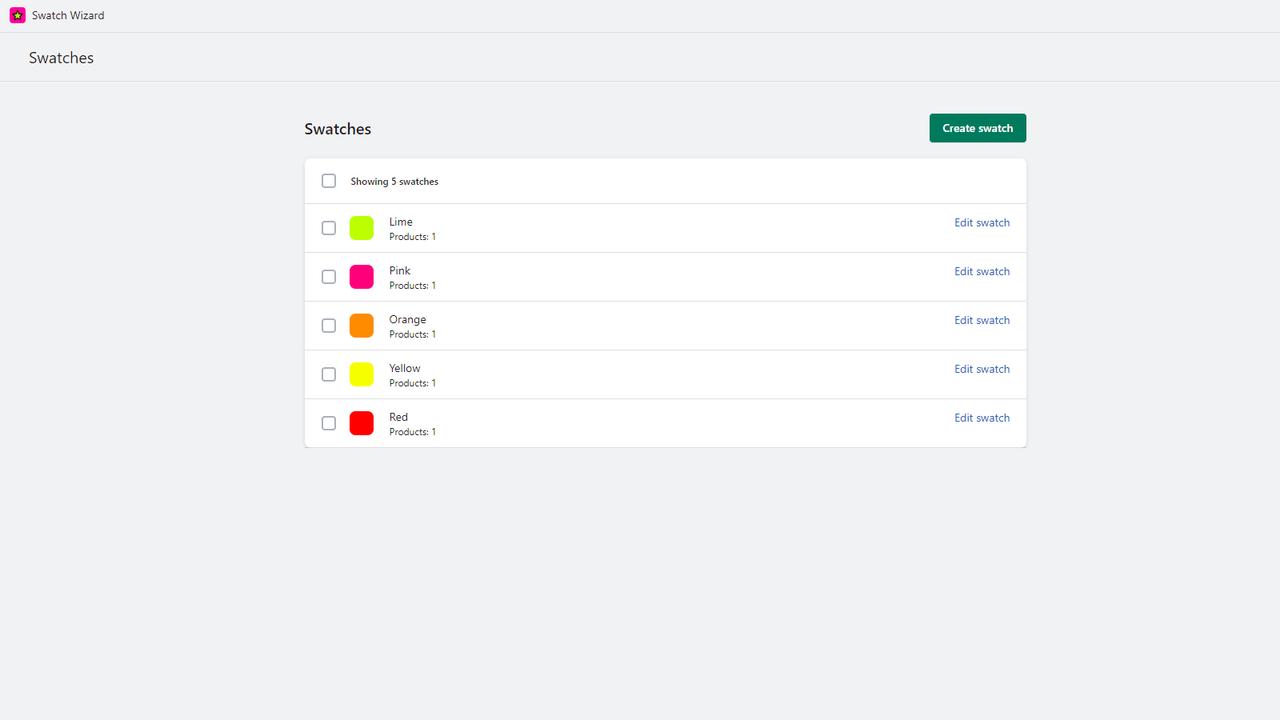Select the Yellow swatch name

point(405,369)
